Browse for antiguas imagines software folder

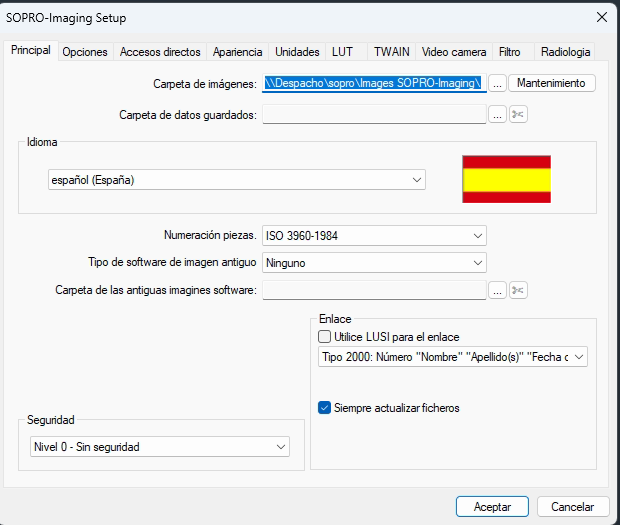point(497,291)
